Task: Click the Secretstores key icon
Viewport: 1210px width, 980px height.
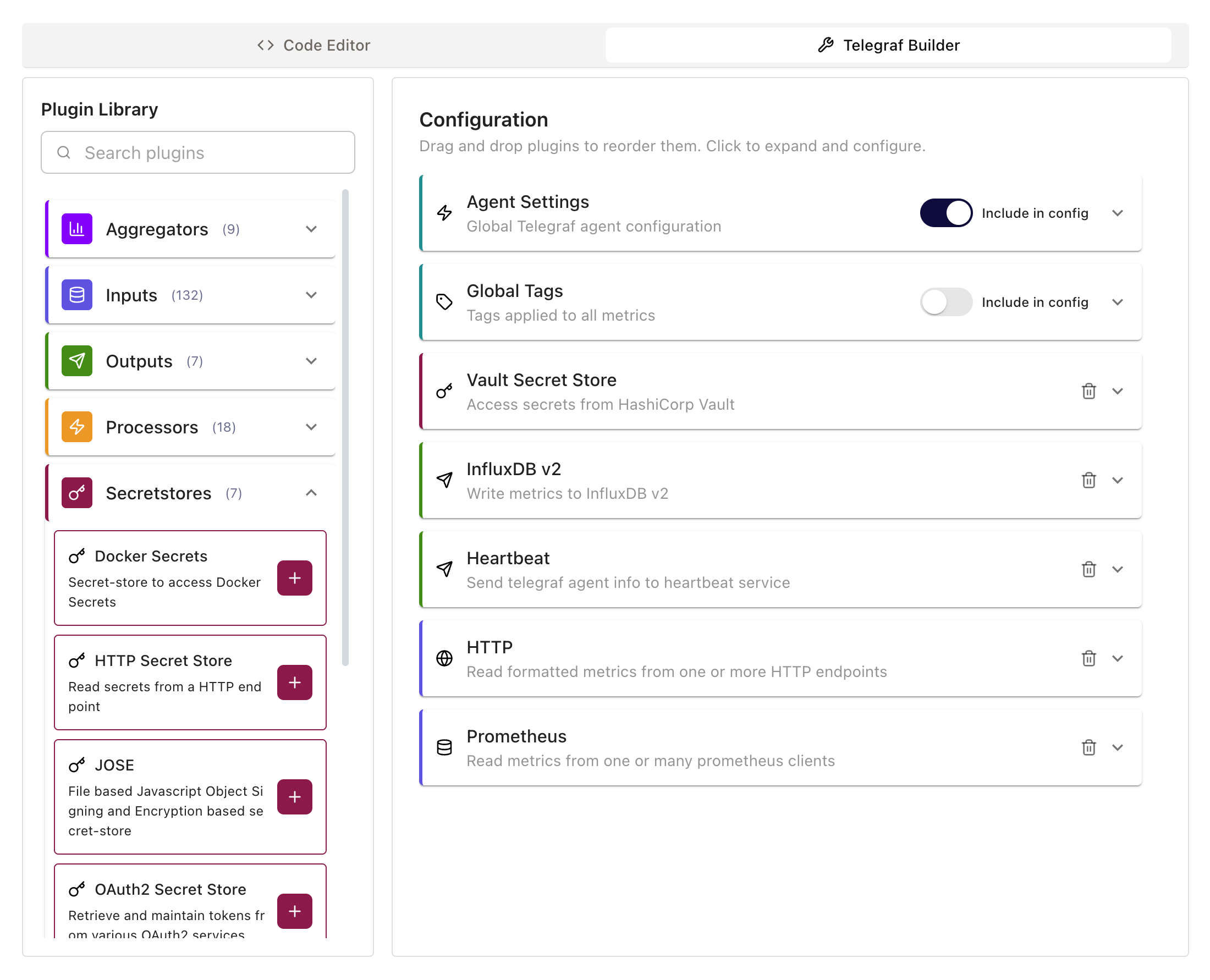Action: point(77,493)
